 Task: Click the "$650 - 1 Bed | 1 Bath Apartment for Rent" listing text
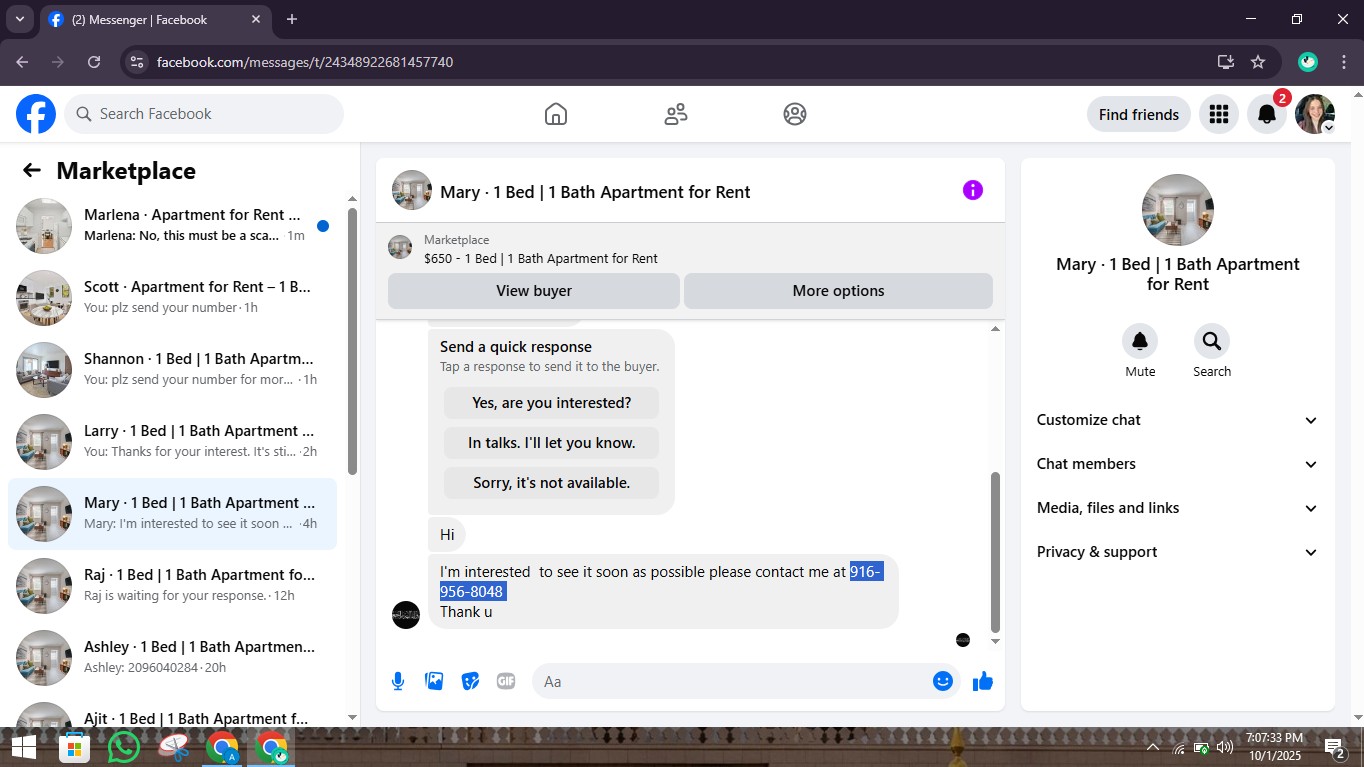tap(541, 258)
